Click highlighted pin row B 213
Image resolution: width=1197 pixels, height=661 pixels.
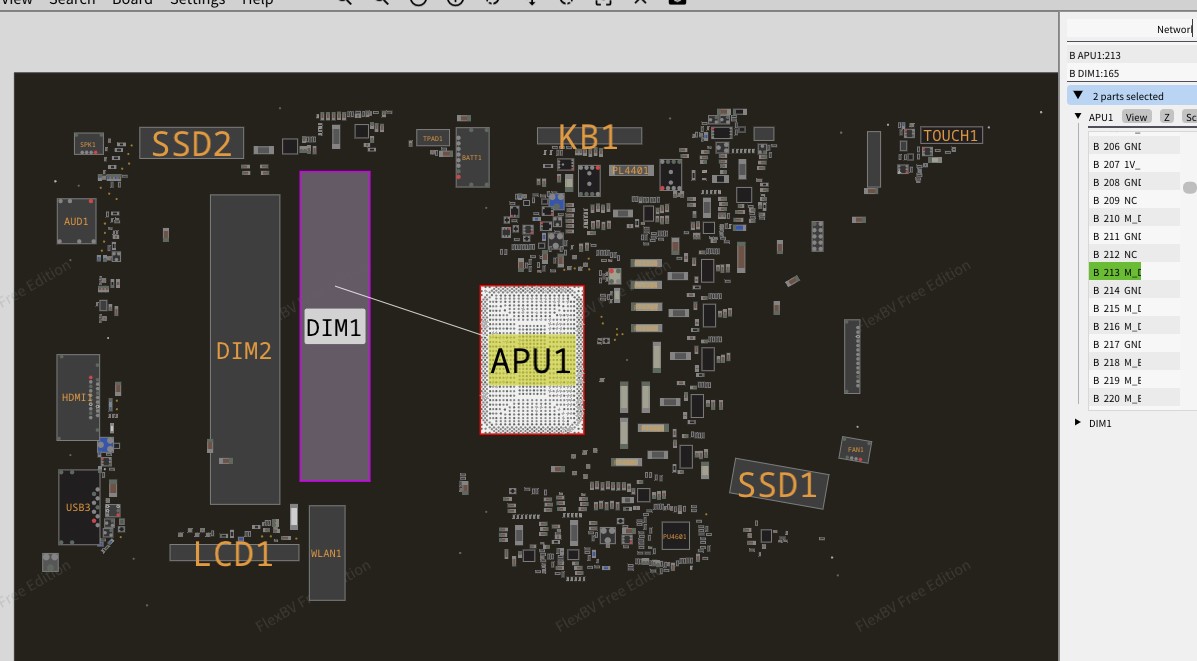1115,272
